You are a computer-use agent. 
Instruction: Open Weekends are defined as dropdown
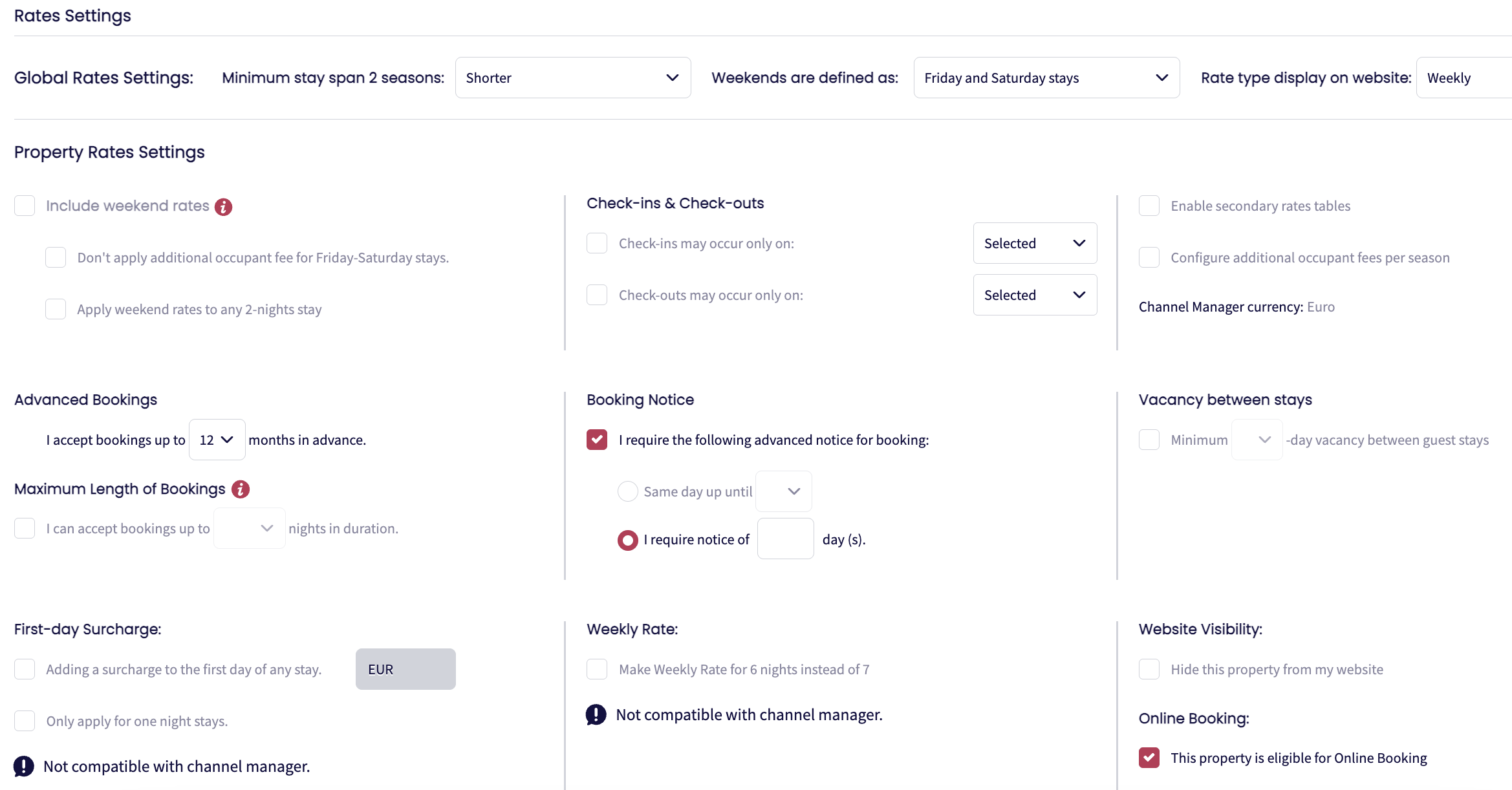coord(1046,78)
